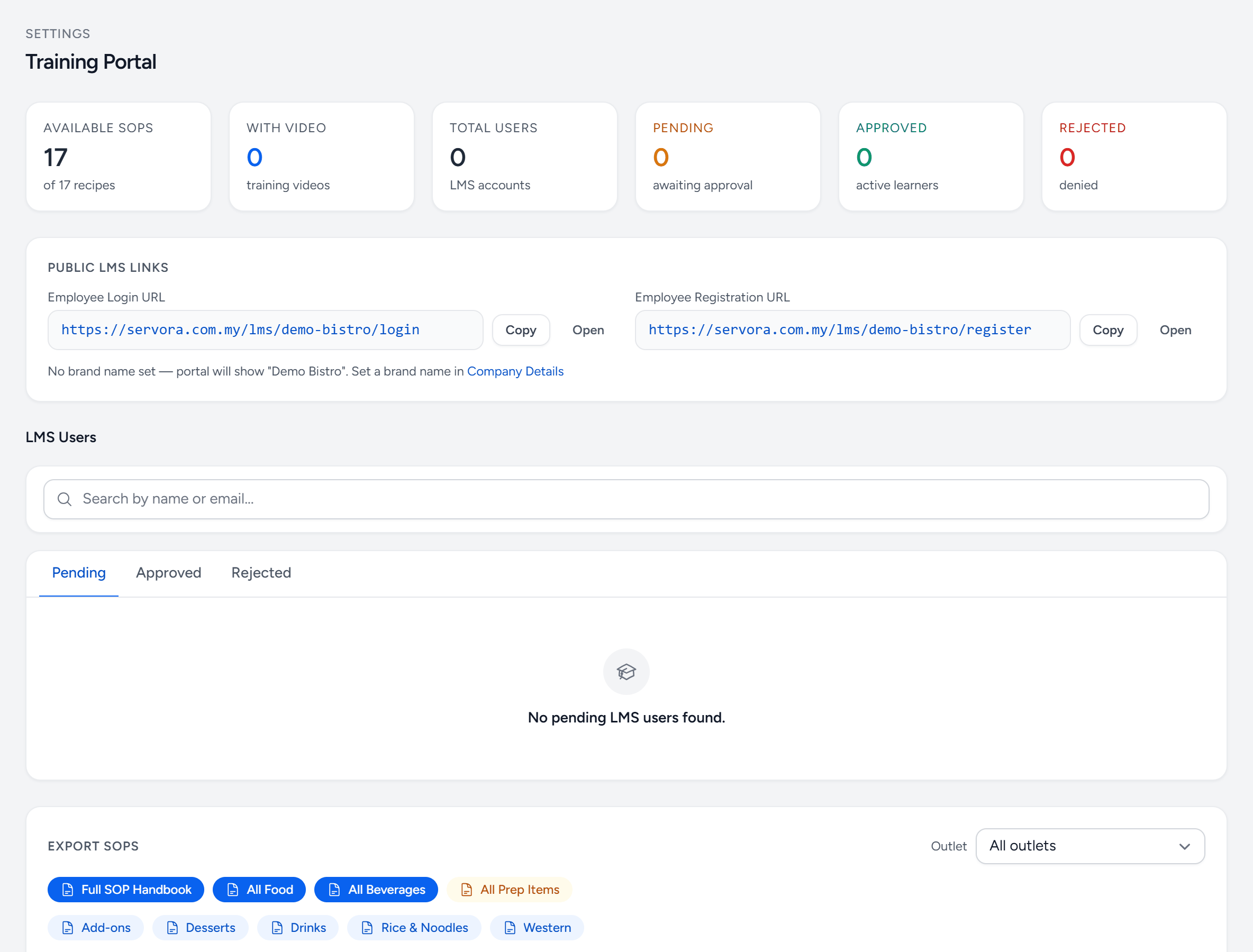Click the register URL text field

click(x=853, y=330)
